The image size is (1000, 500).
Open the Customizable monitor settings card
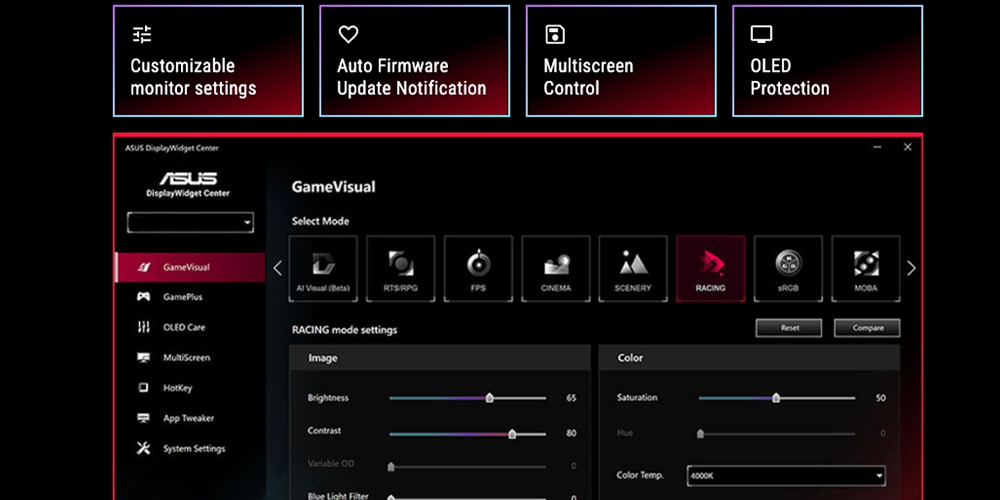208,61
